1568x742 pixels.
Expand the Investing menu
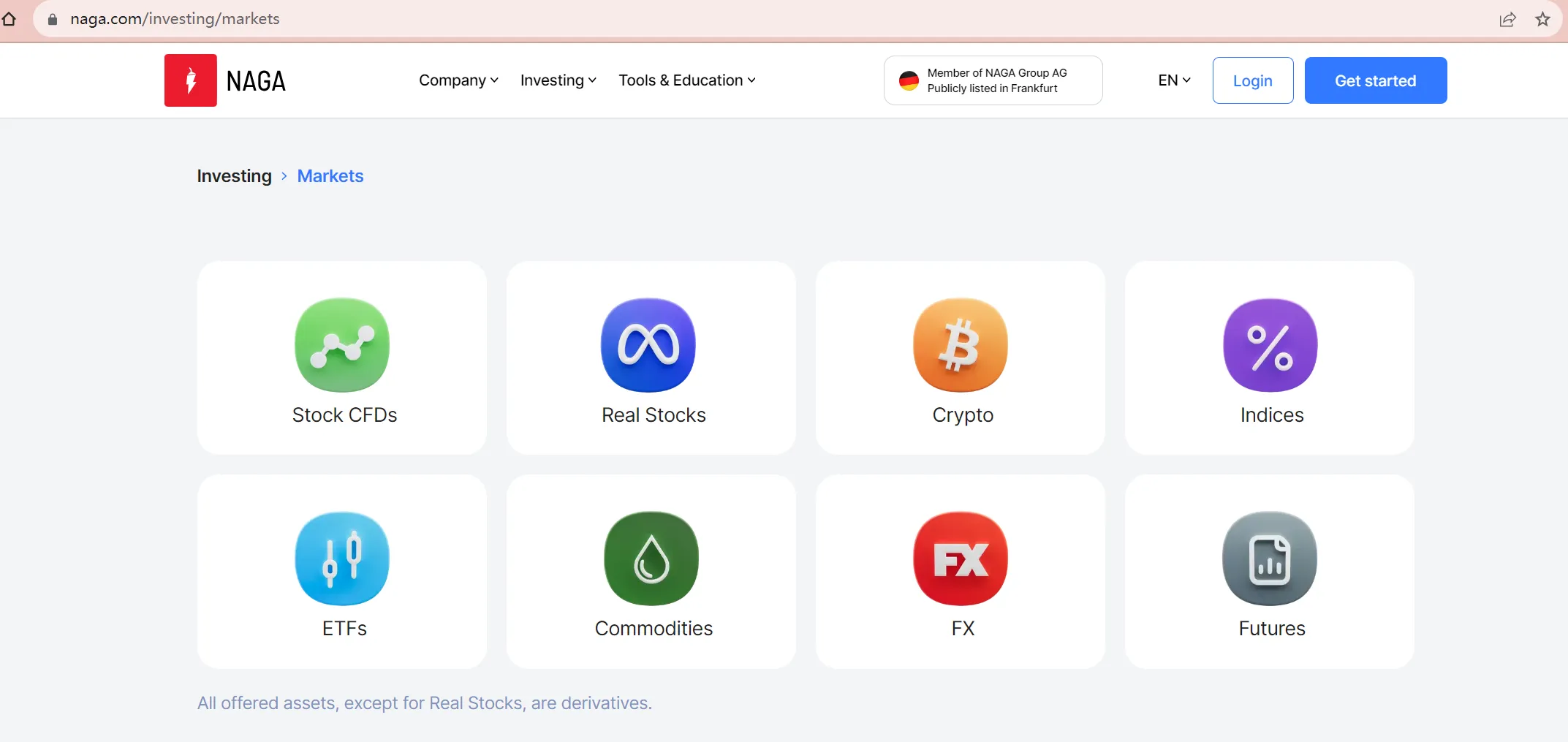coord(558,80)
